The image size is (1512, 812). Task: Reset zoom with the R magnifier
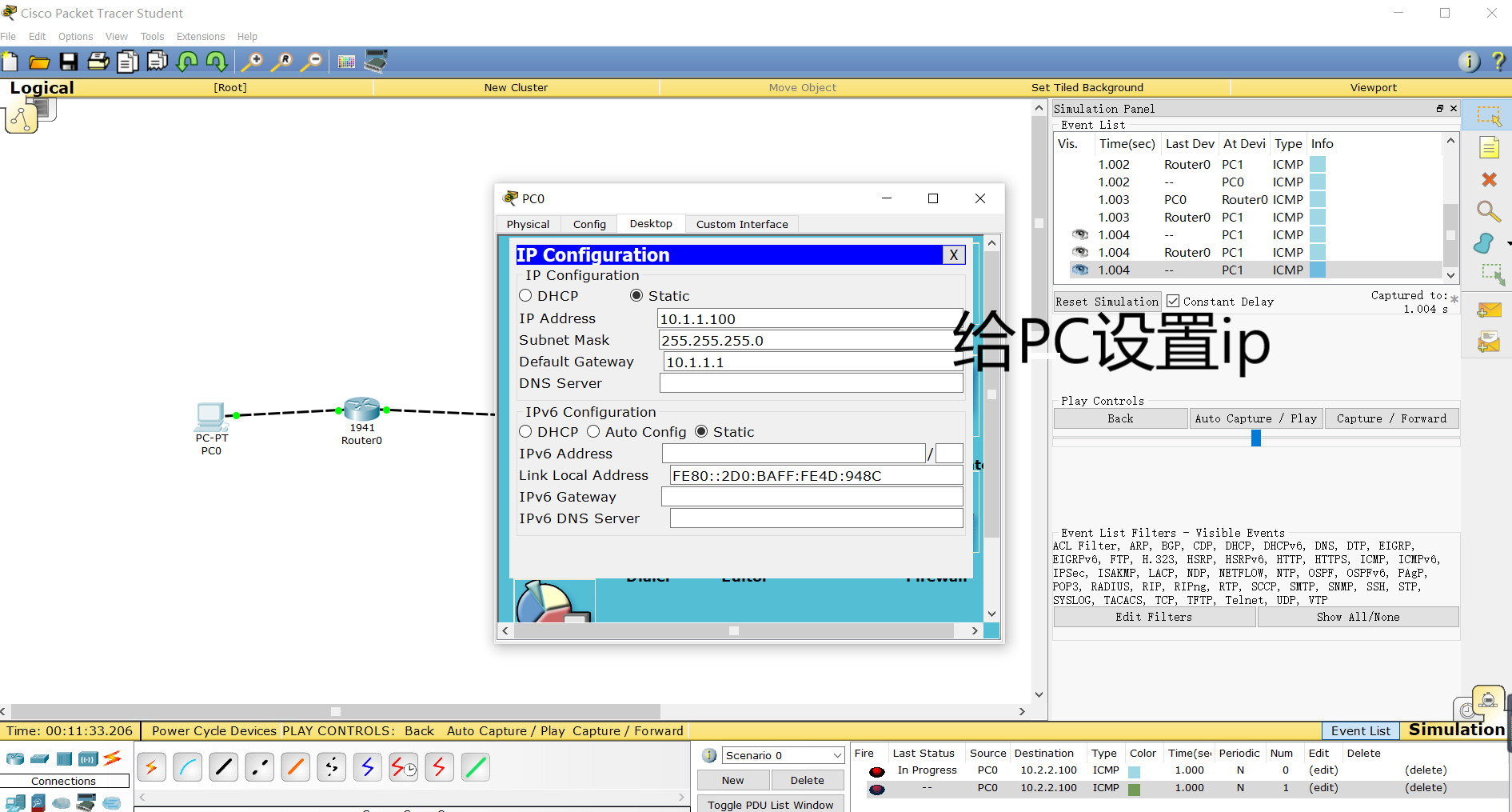click(x=281, y=62)
